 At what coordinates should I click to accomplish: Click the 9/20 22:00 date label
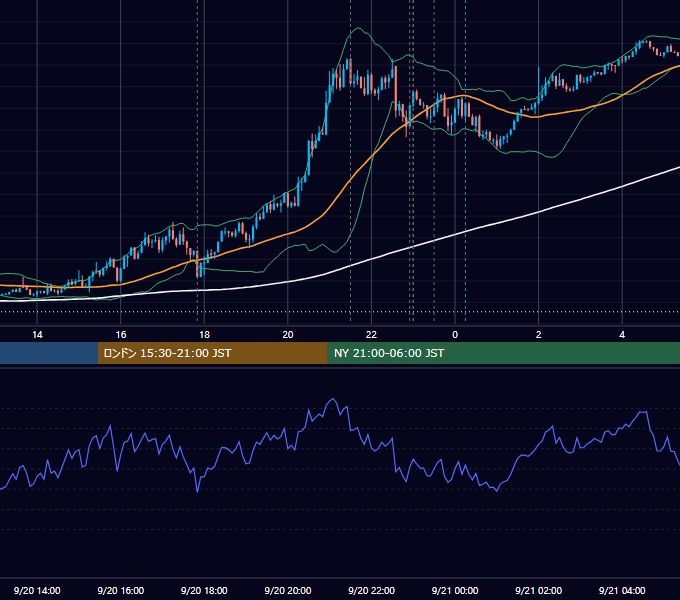[371, 590]
